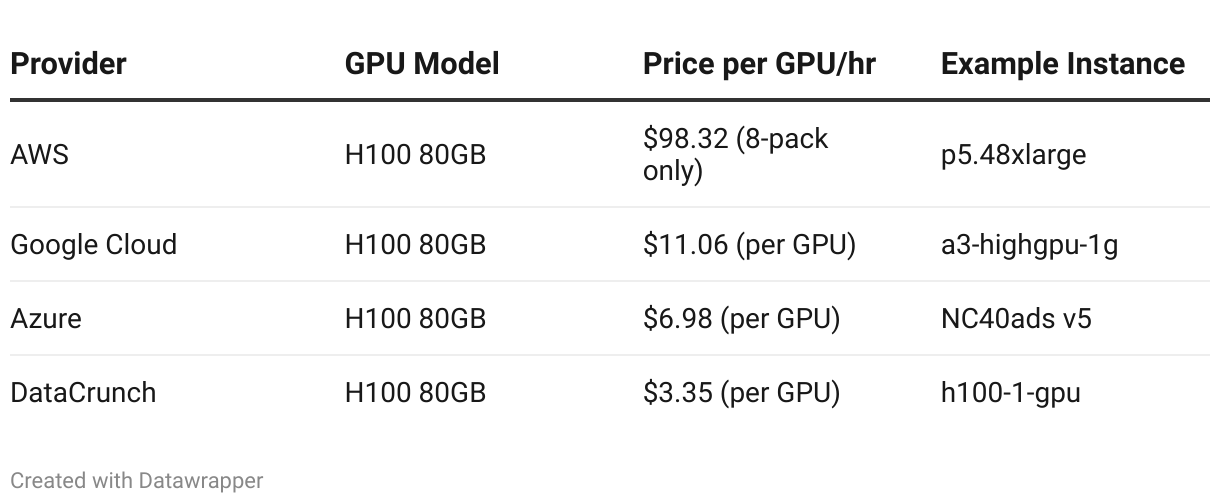Screen dimensions: 1220x504
Task: Click the $6.98 (per GPU) price
Action: (x=741, y=319)
